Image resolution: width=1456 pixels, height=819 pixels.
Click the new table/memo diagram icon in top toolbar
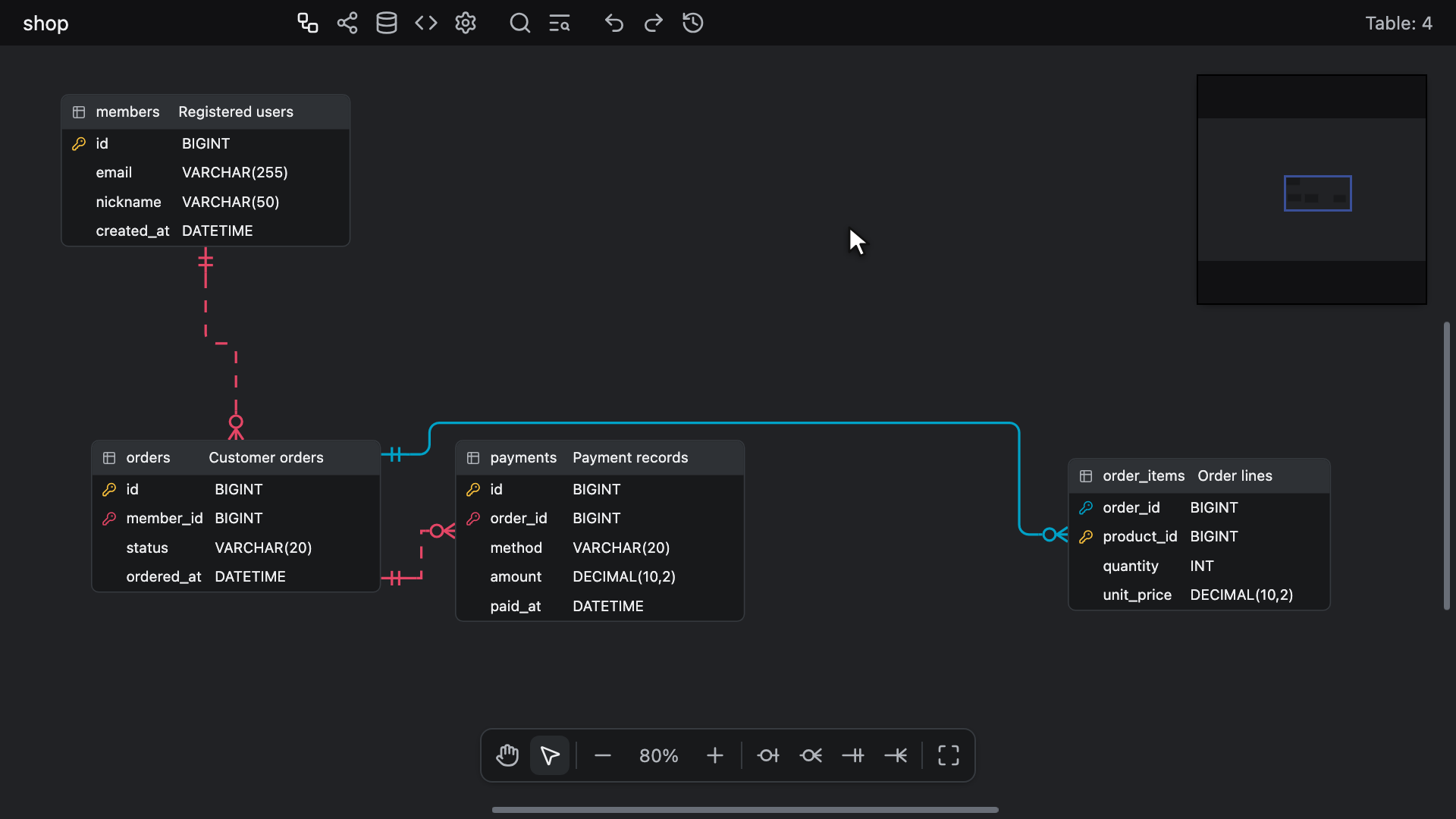[x=307, y=23]
